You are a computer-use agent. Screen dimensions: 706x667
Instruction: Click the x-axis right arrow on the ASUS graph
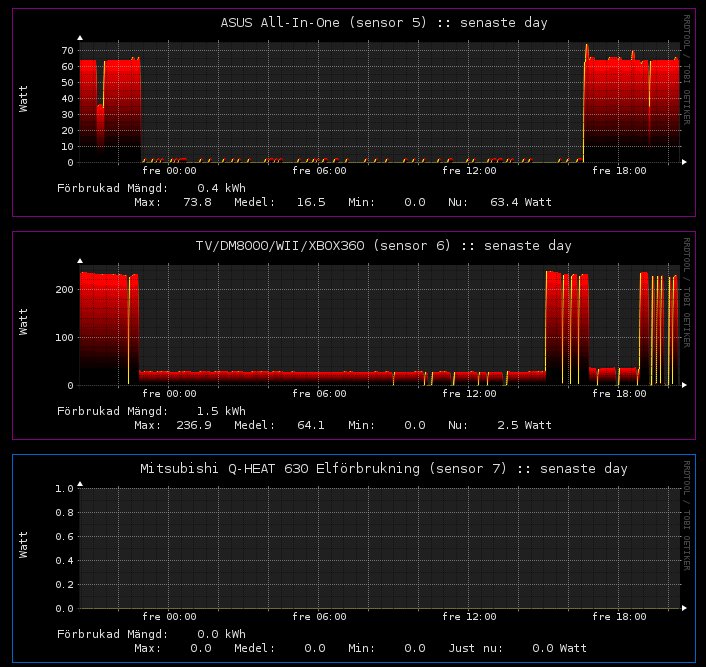pyautogui.click(x=684, y=161)
